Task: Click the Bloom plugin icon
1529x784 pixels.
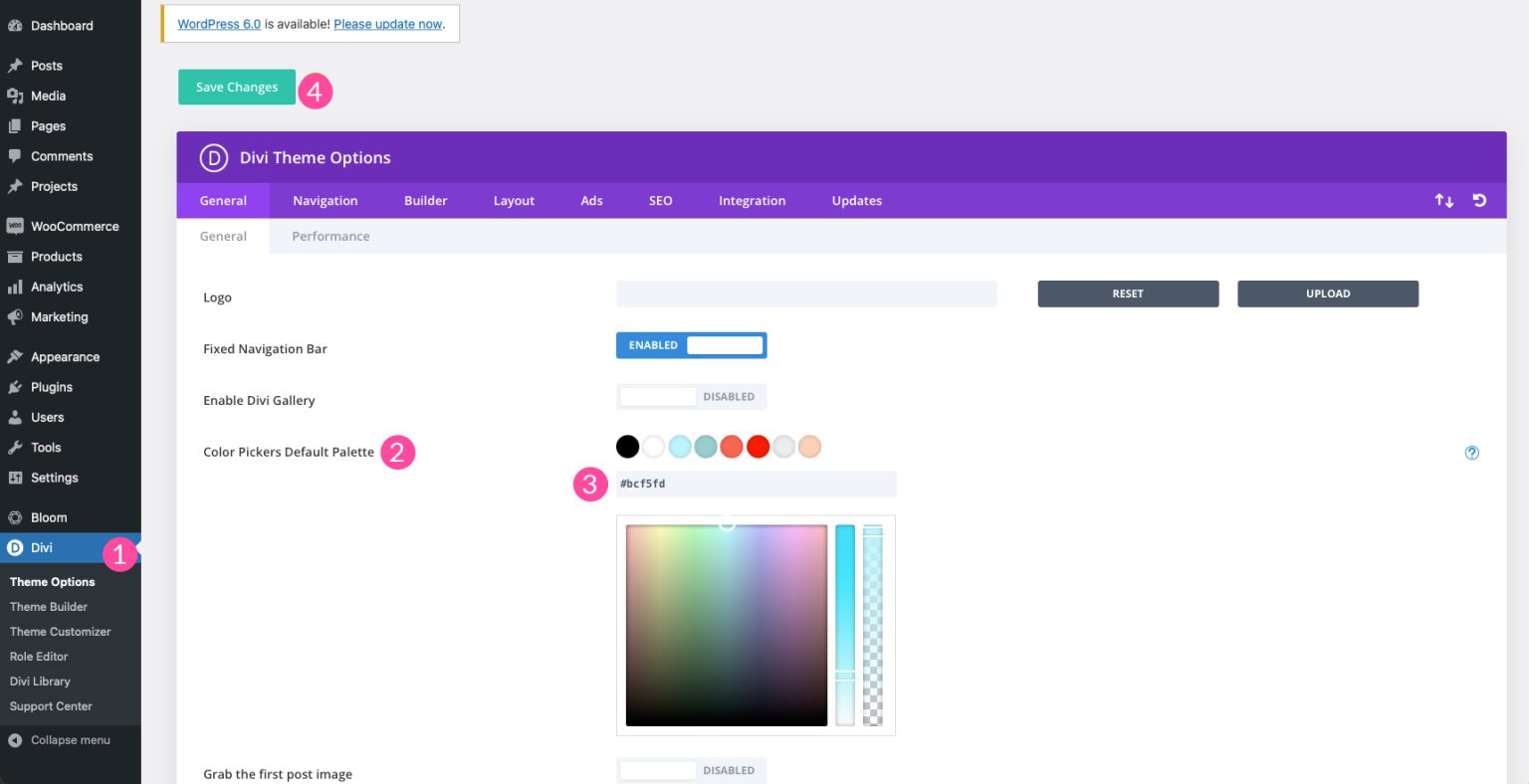Action: [16, 516]
